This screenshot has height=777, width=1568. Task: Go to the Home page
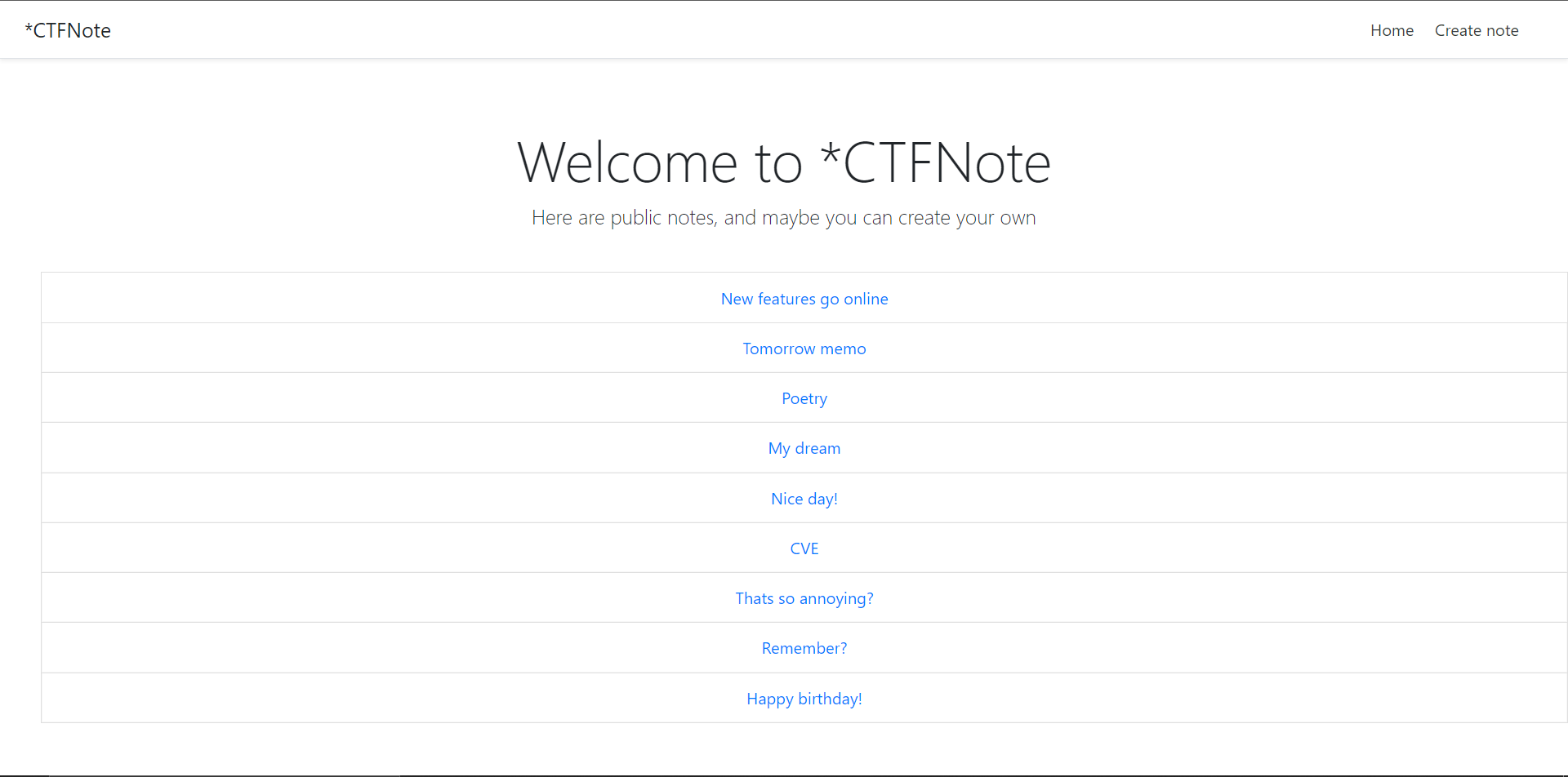[x=1392, y=30]
